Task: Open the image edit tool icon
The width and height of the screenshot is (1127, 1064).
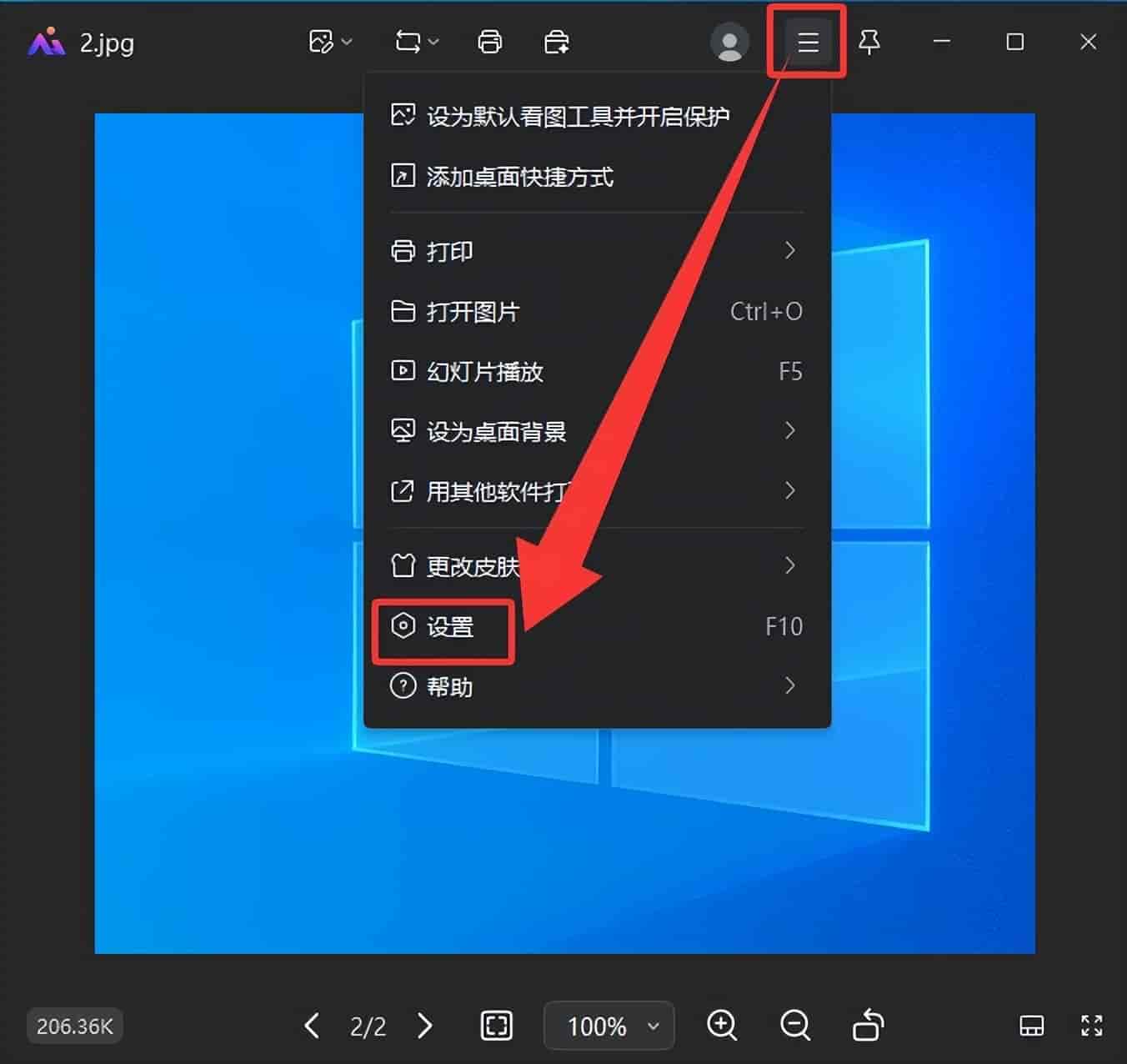Action: [x=321, y=42]
